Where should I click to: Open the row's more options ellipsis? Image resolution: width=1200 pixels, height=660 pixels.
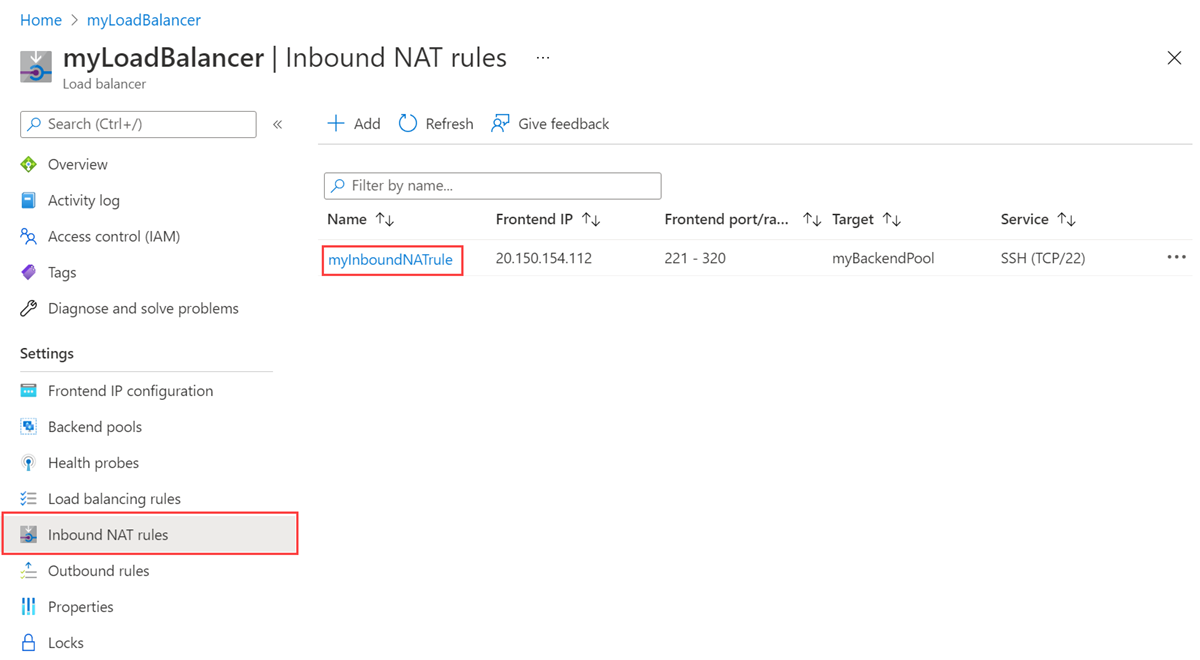tap(1176, 258)
